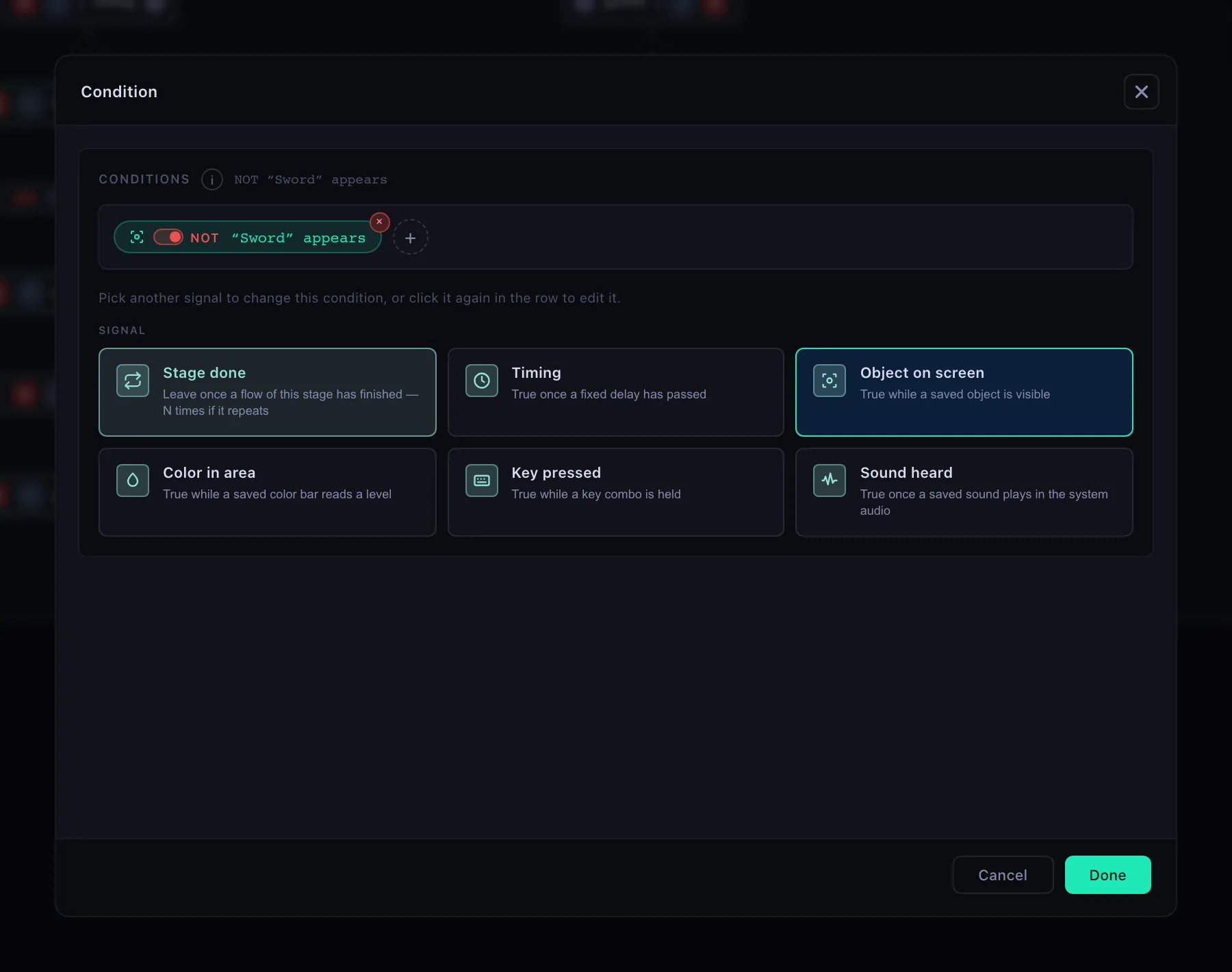Click the clock icon for Timing

tap(482, 381)
